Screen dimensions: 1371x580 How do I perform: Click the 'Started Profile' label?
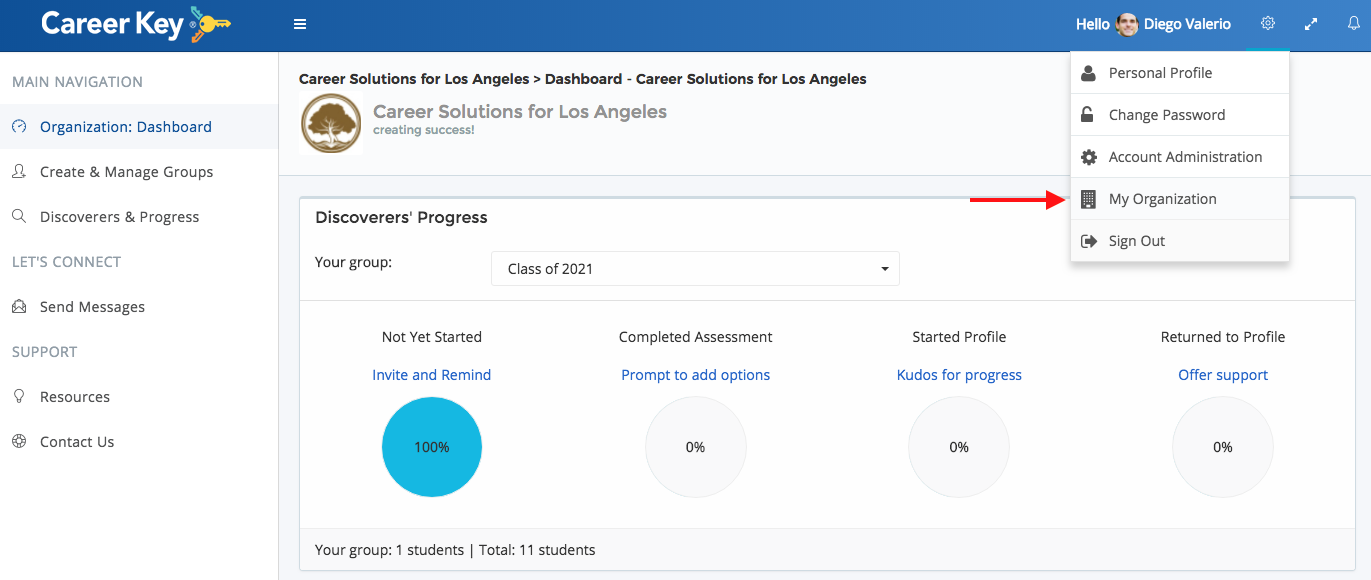click(x=959, y=337)
